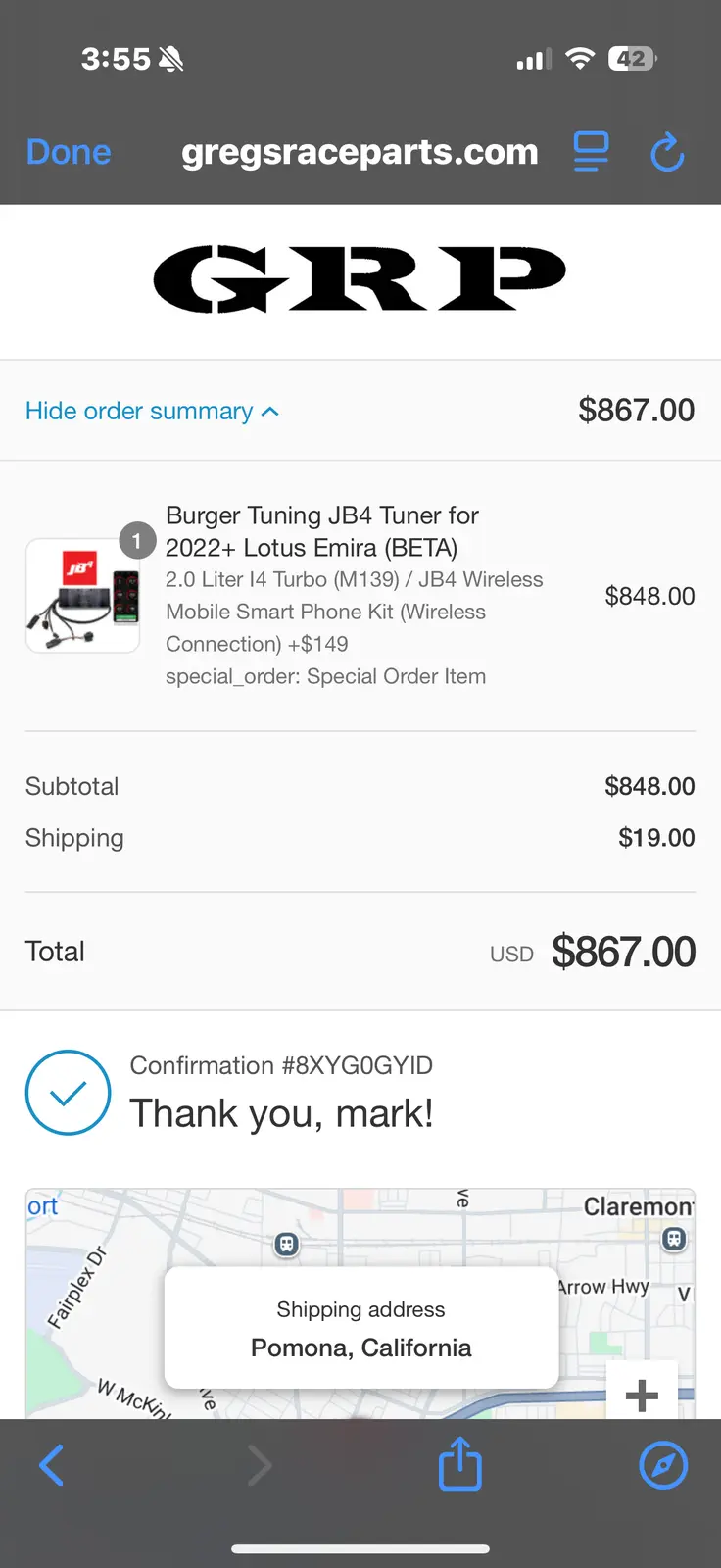Tap the GRP store logo
This screenshot has height=1568, width=721.
pos(360,278)
